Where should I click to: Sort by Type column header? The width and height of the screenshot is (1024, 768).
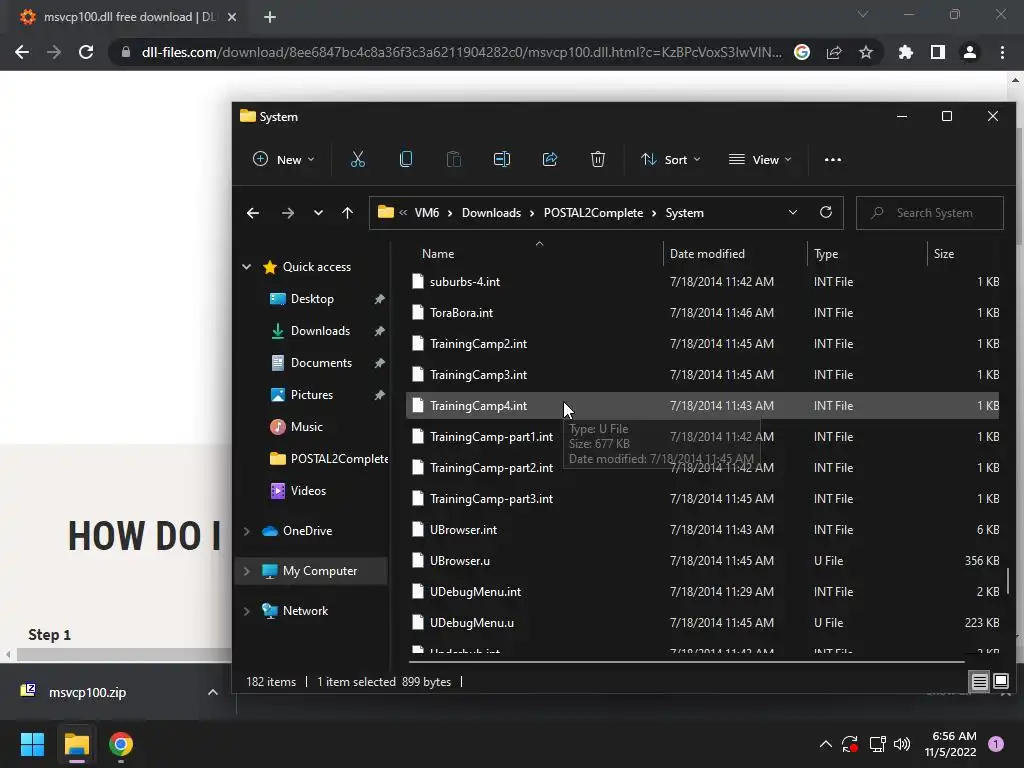(825, 253)
